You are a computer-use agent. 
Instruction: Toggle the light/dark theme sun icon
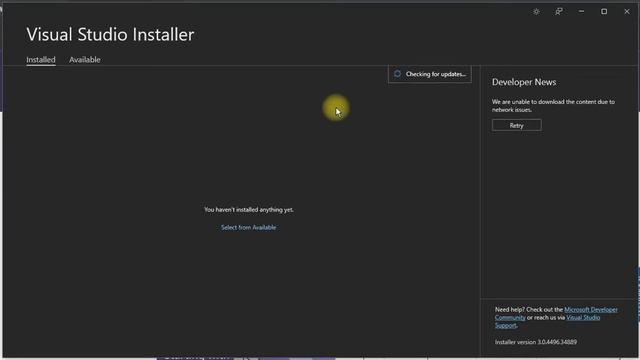tap(536, 12)
